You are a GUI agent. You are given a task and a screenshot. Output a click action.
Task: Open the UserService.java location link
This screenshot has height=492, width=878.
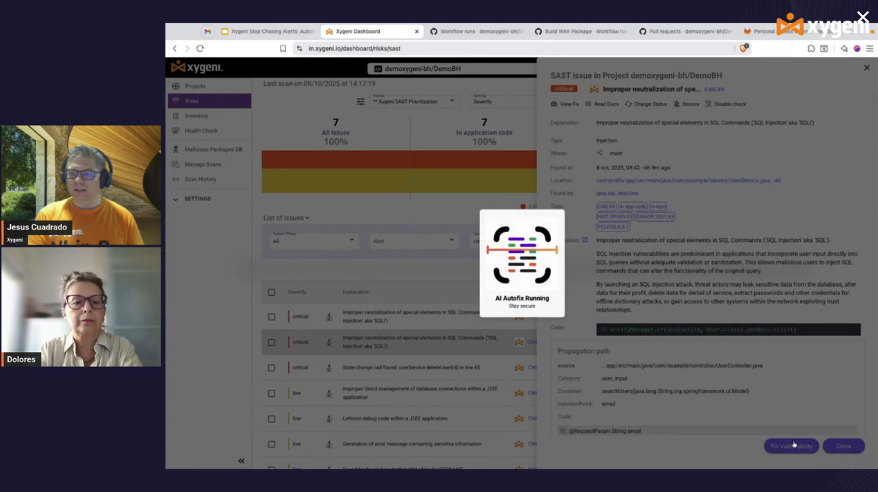pos(688,181)
